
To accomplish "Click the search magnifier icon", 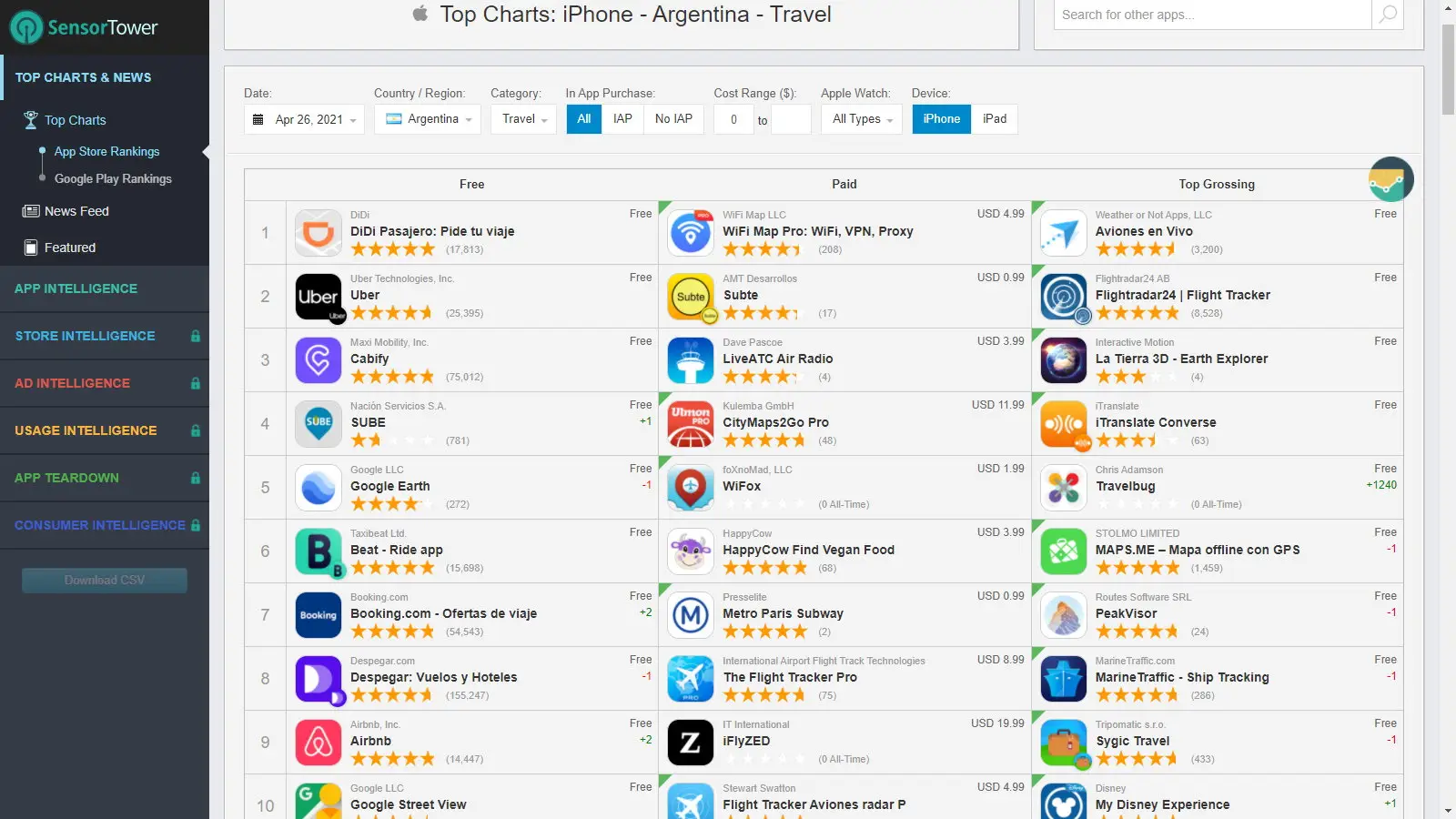I will 1388,15.
